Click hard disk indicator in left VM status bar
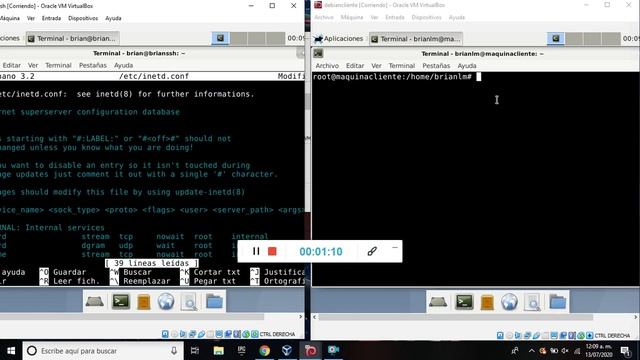Viewport: 640px width, 360px height. click(165, 334)
